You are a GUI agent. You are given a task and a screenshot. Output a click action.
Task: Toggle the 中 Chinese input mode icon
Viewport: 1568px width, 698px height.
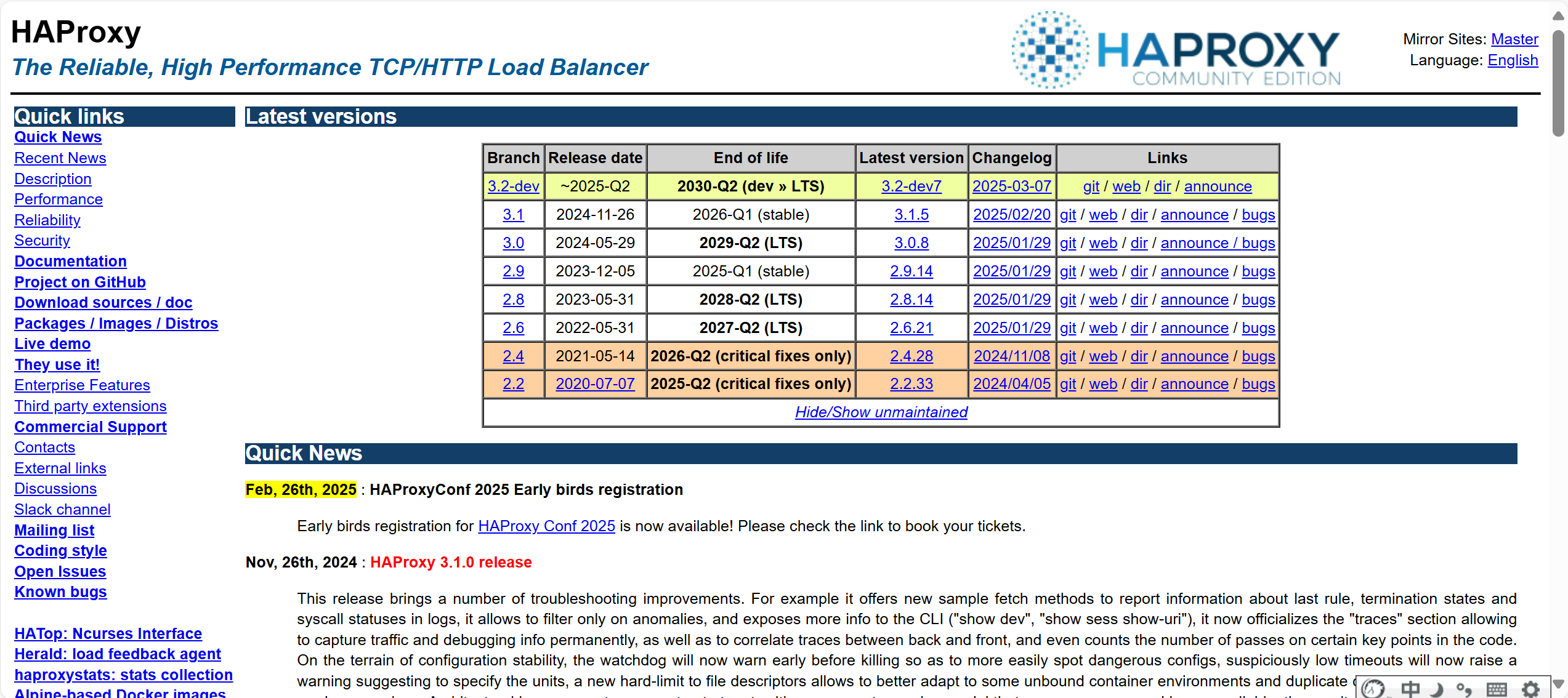click(1410, 689)
